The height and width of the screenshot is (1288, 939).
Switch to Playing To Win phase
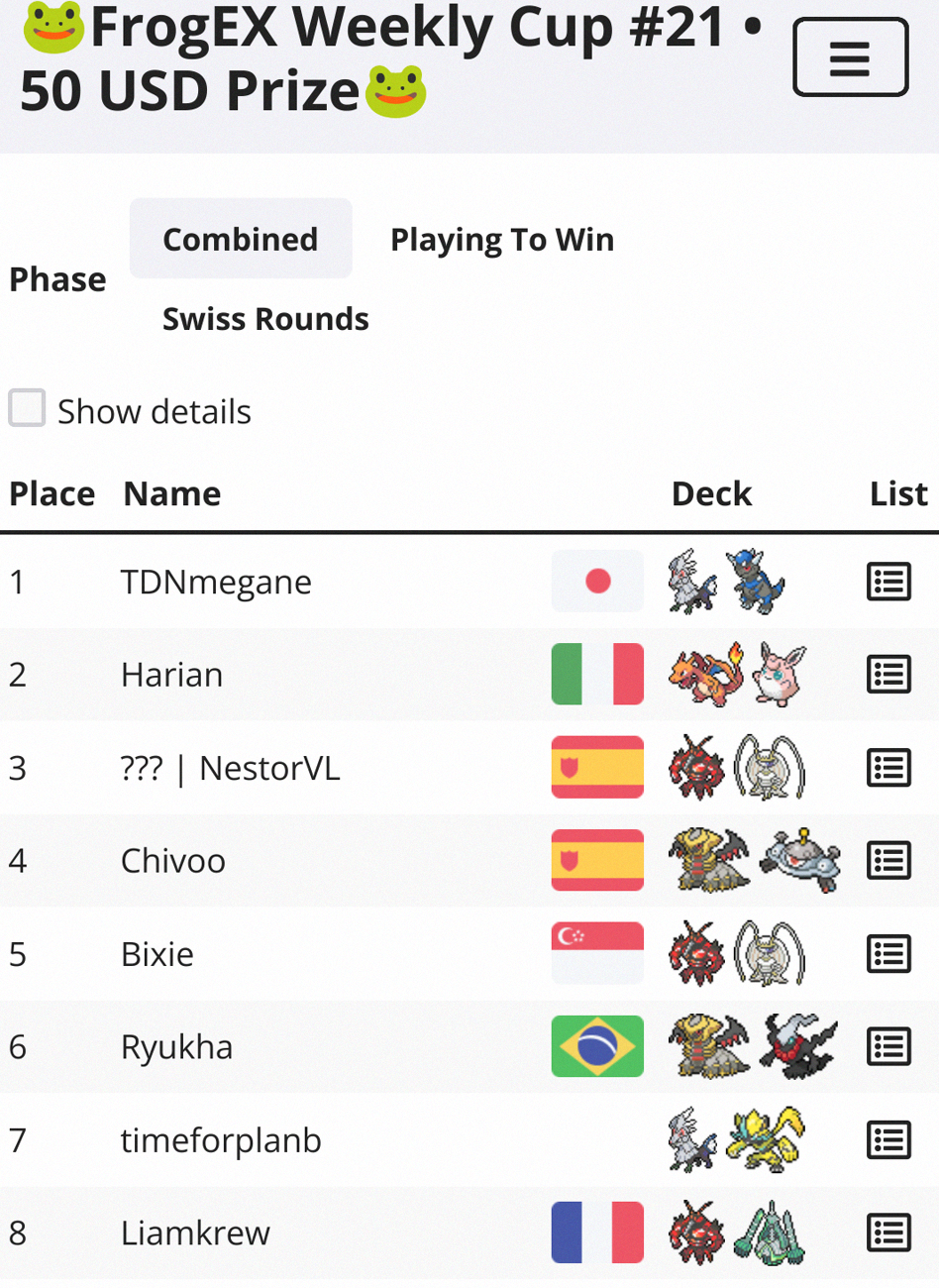click(502, 239)
